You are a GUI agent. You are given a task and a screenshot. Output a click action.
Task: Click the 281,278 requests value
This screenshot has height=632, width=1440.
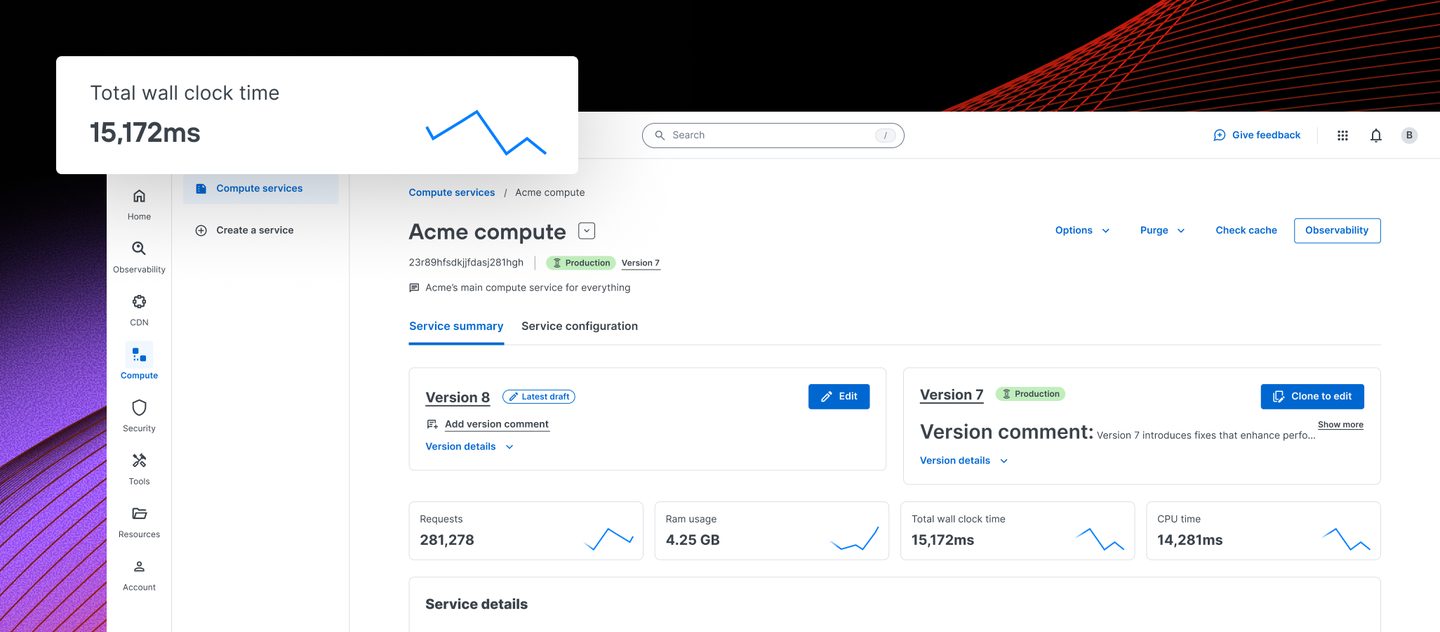point(447,540)
